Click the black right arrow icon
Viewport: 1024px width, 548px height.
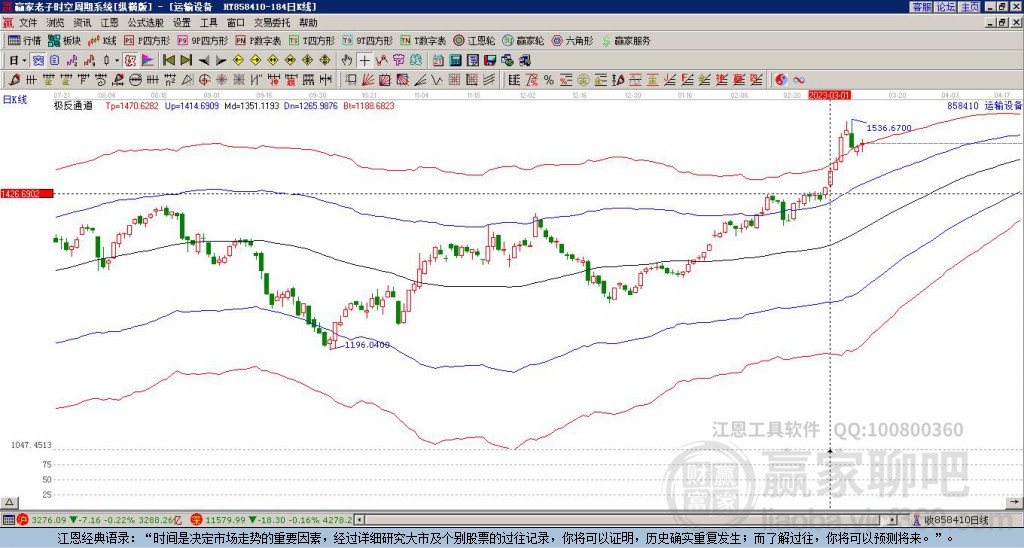(x=221, y=61)
